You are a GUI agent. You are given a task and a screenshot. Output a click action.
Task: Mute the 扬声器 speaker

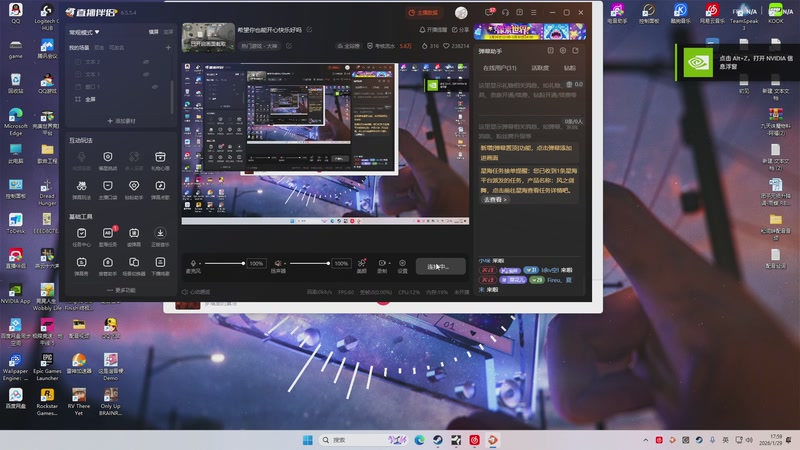click(x=278, y=263)
